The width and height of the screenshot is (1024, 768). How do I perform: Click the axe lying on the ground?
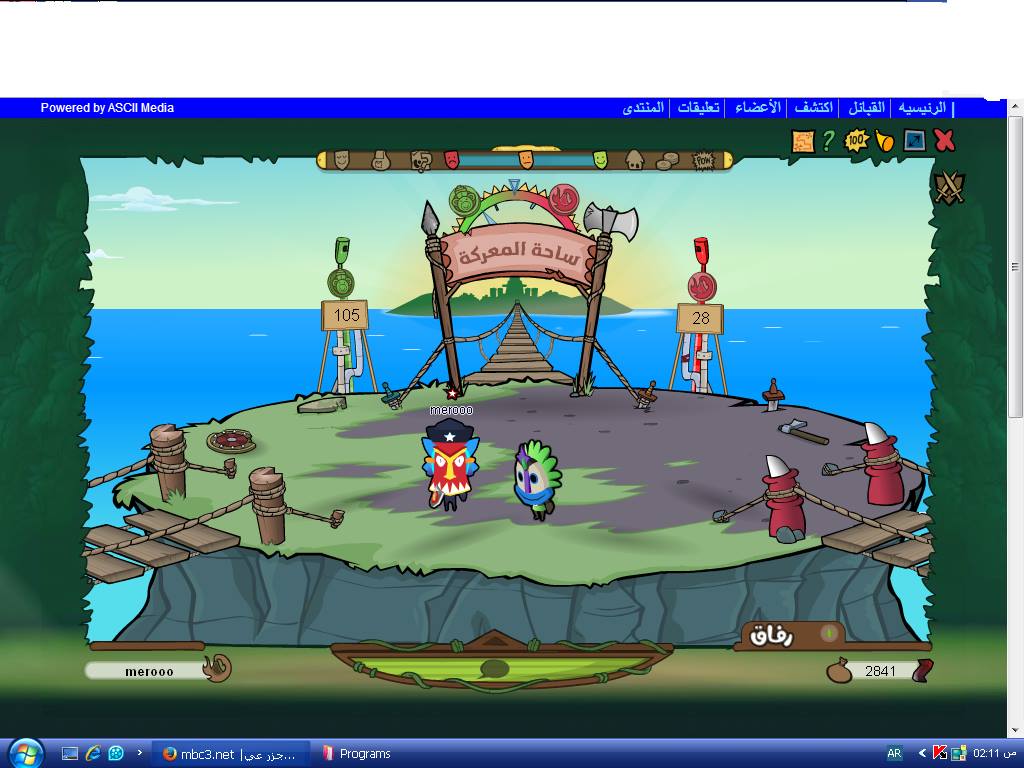click(803, 431)
